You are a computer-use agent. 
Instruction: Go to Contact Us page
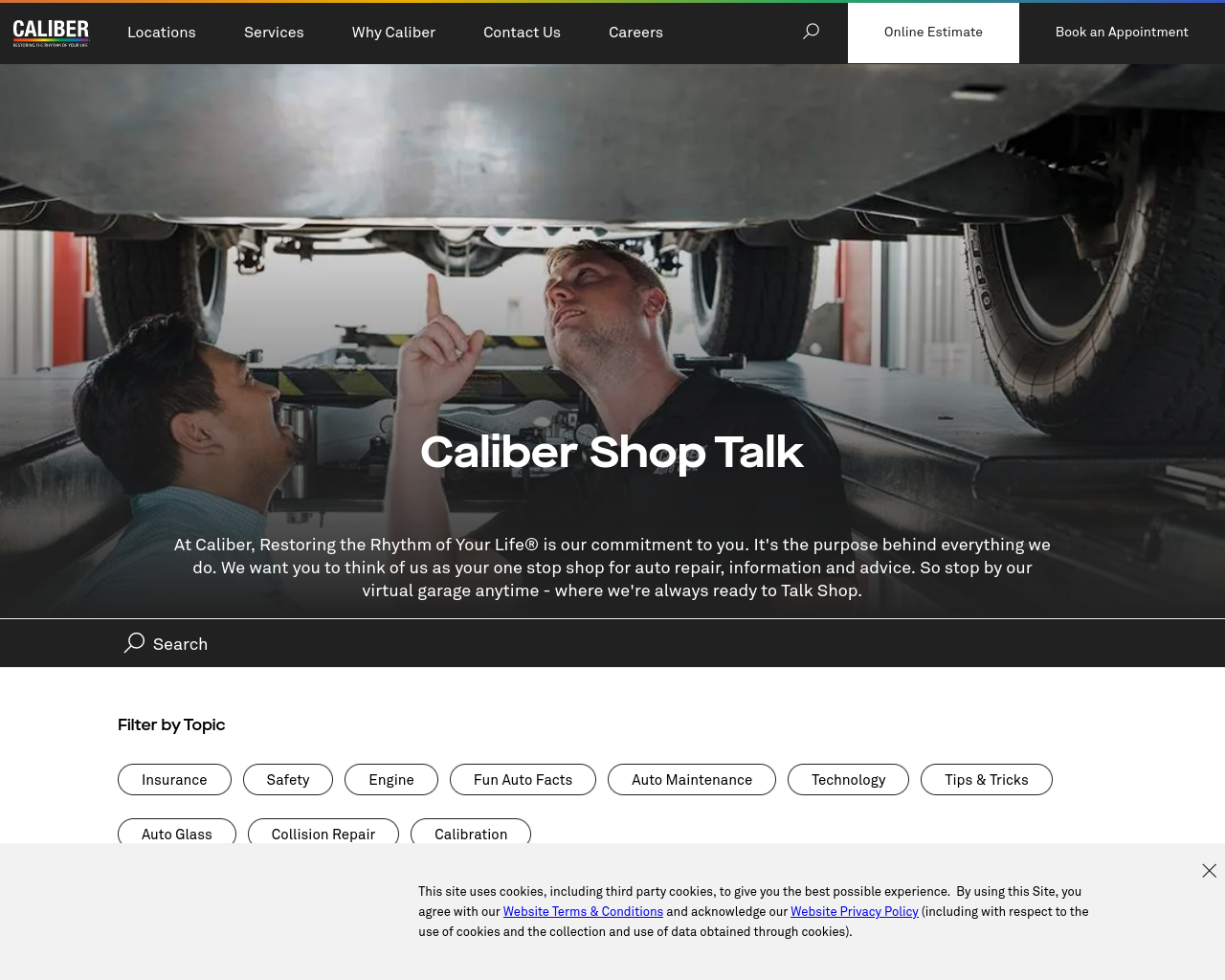(x=522, y=33)
